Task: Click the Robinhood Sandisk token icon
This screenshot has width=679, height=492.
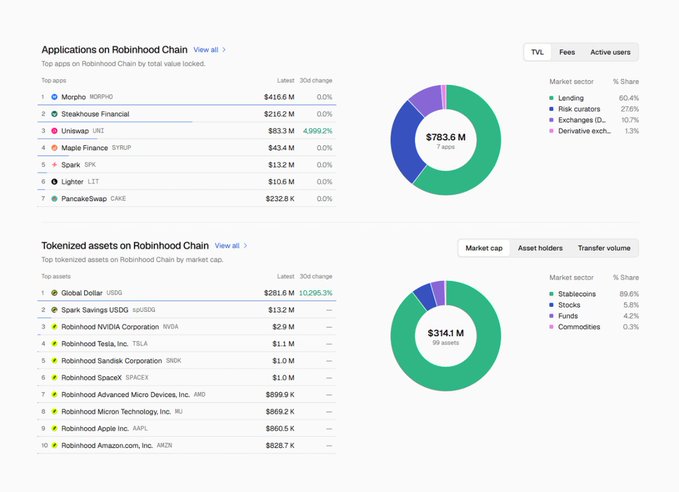Action: (55, 361)
